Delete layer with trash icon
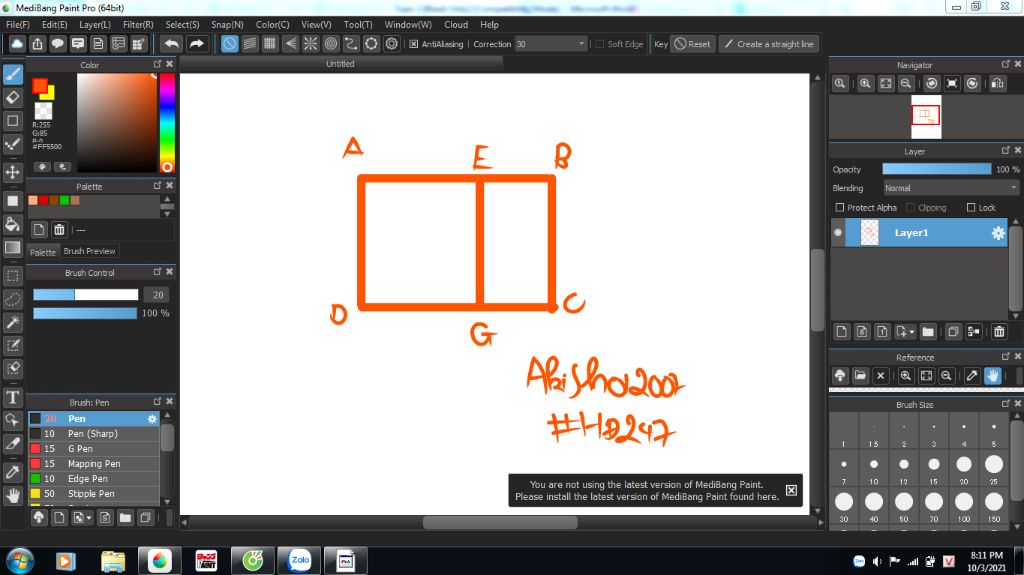Viewport: 1024px width, 575px height. pyautogui.click(x=999, y=331)
